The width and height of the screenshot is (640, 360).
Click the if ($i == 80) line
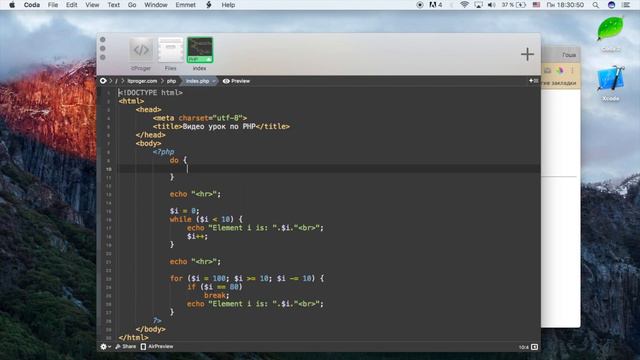[x=215, y=287]
